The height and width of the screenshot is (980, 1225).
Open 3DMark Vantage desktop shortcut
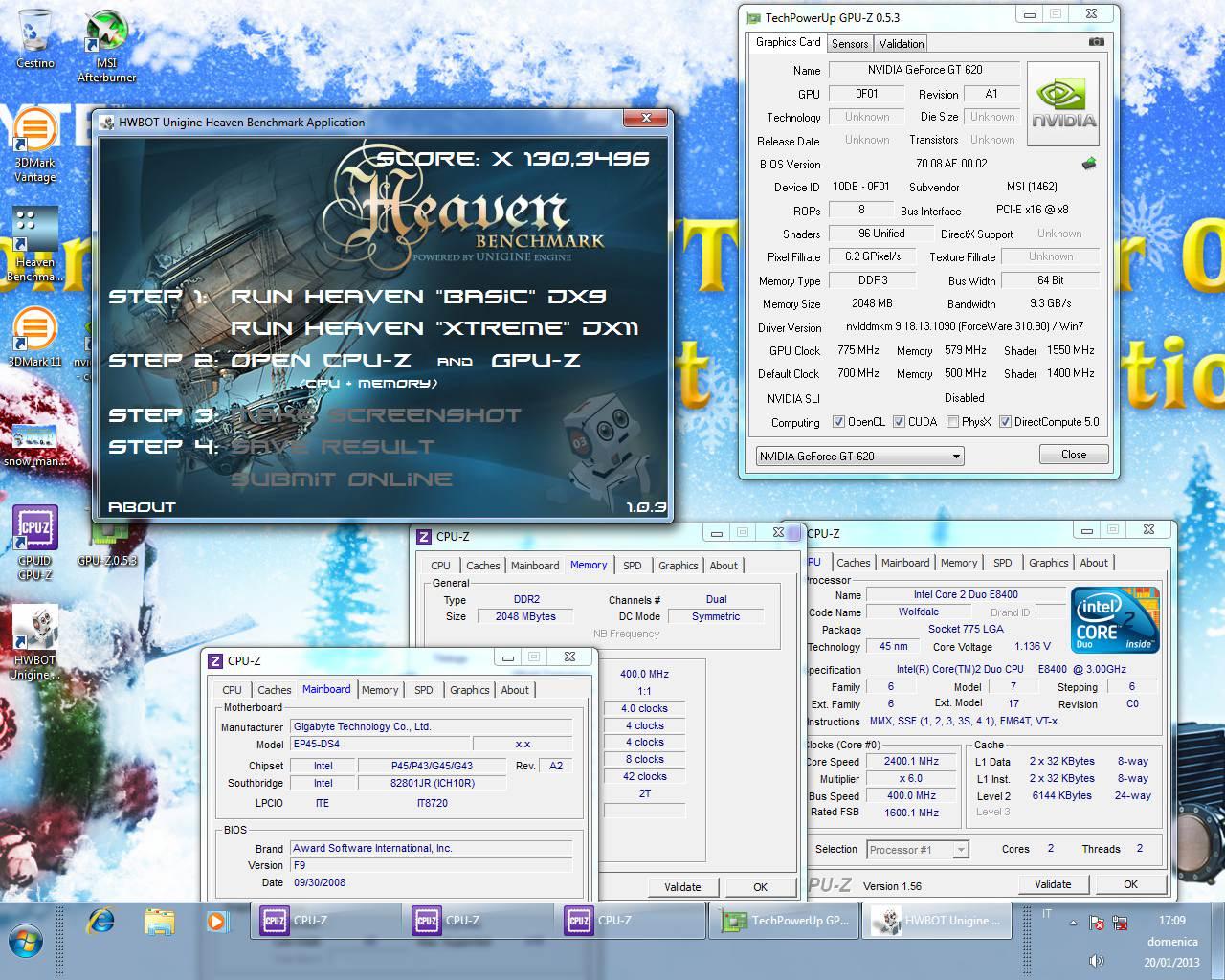point(35,145)
